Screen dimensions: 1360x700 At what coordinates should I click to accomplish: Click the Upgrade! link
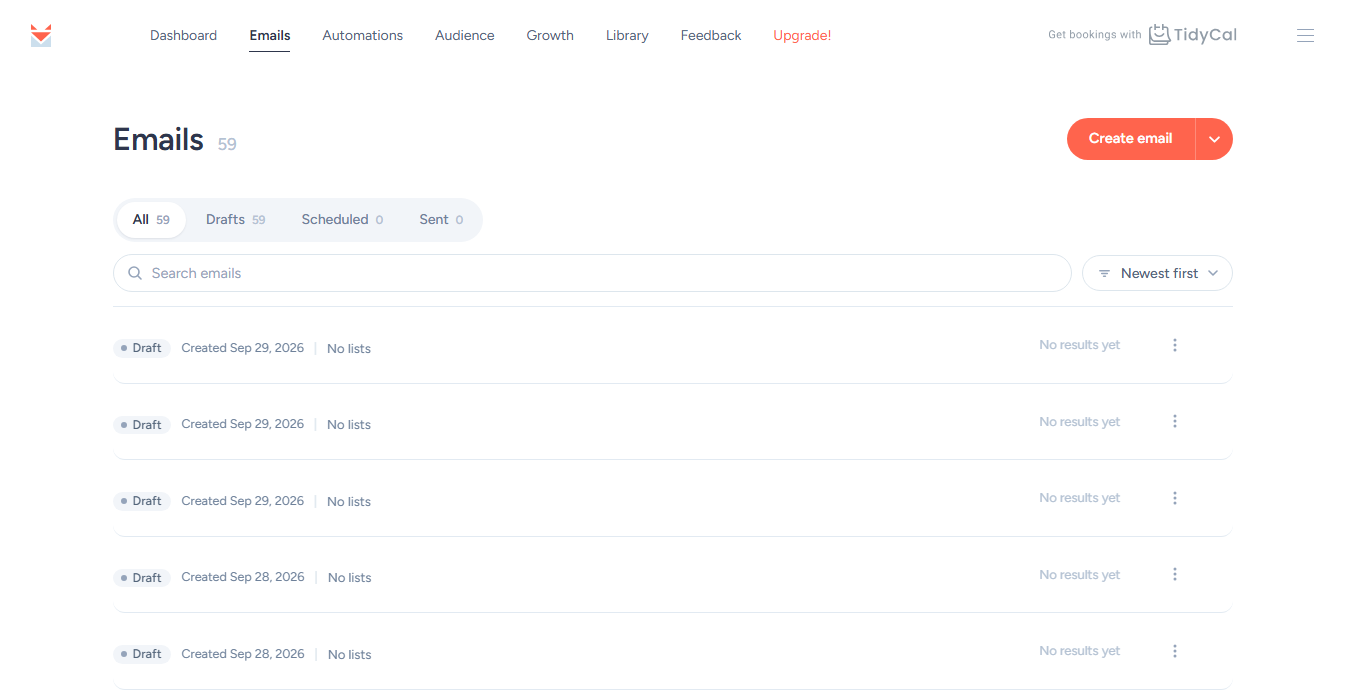(802, 35)
